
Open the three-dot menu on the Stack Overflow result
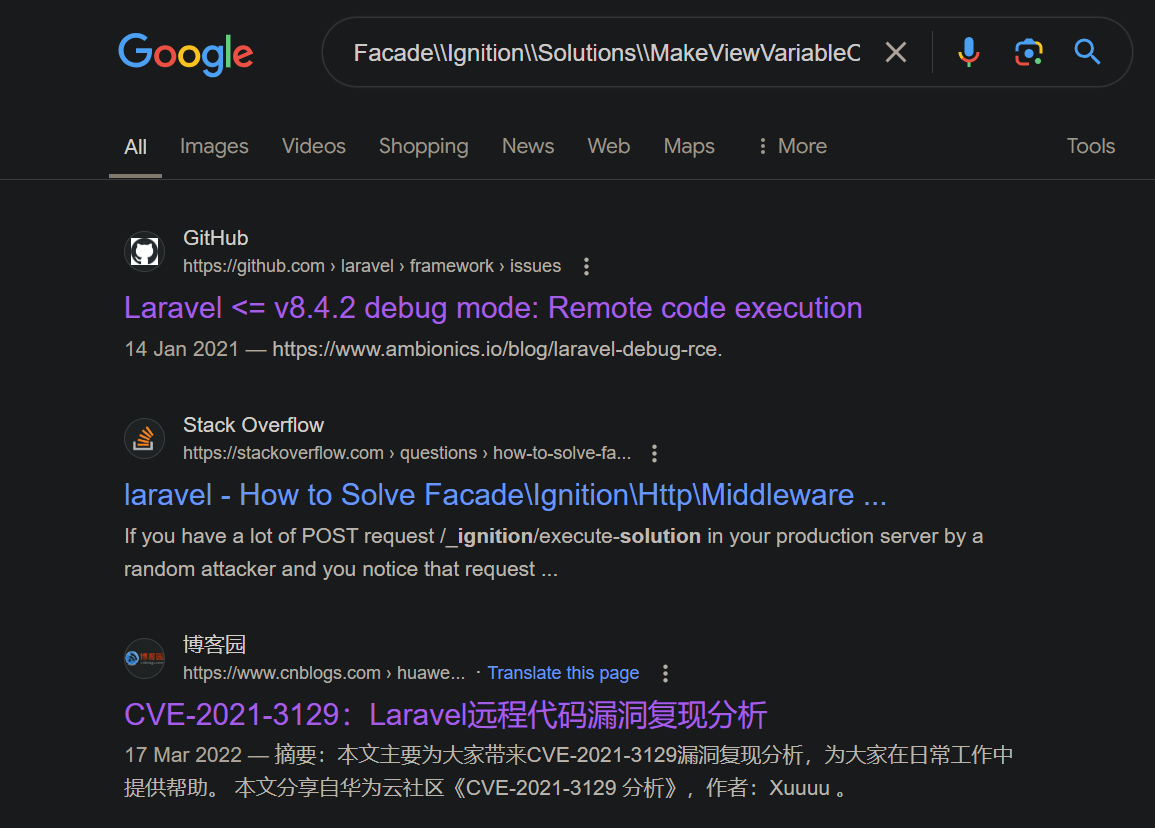pyautogui.click(x=653, y=453)
